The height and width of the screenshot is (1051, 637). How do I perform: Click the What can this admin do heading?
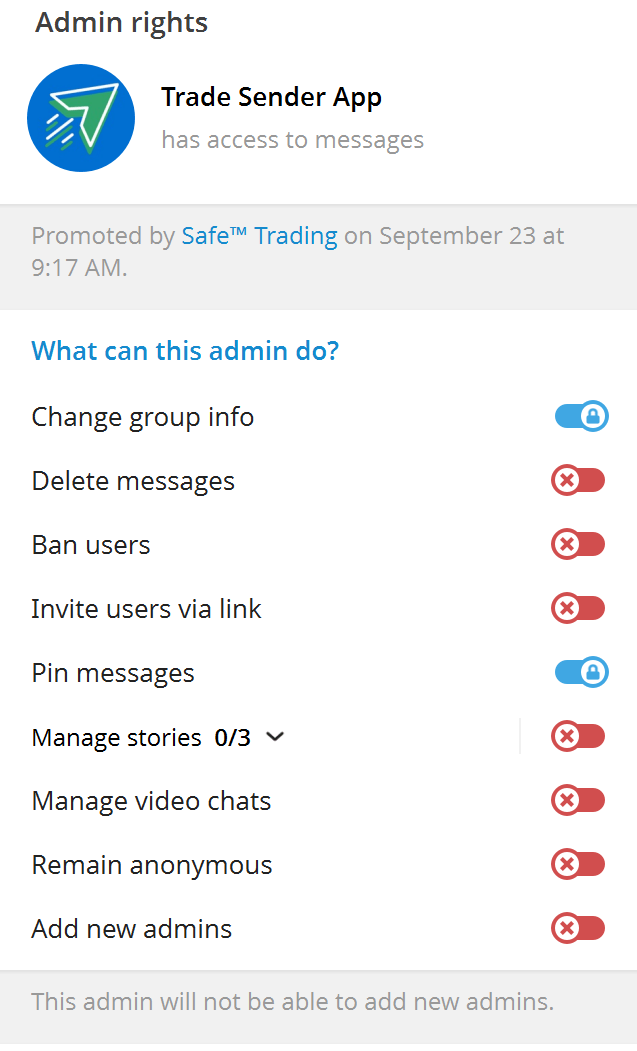[x=185, y=350]
